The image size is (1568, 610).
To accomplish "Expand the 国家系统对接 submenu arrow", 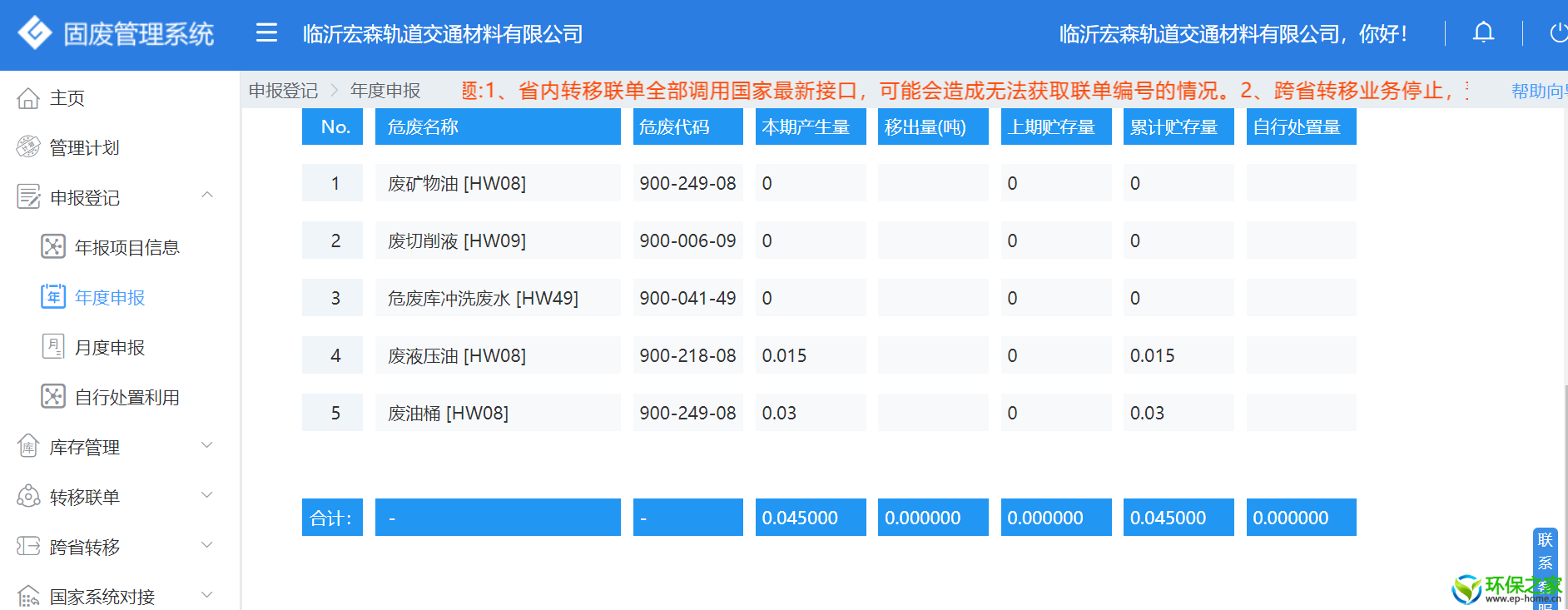I will point(207,595).
